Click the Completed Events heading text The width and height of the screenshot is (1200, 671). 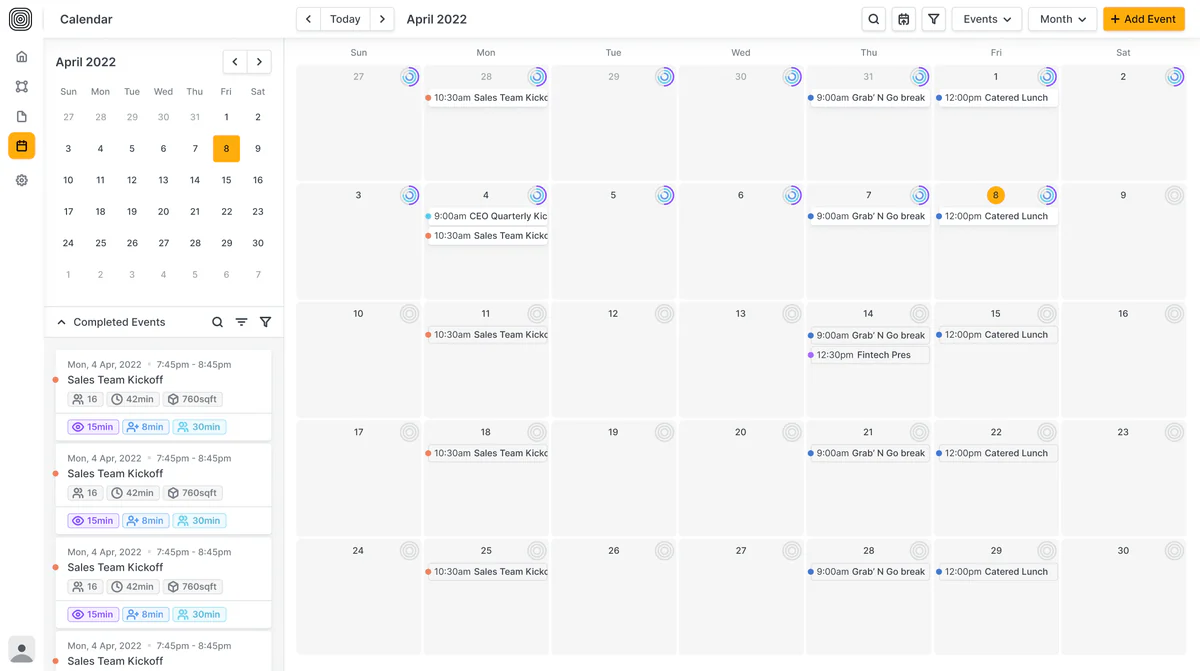click(119, 322)
